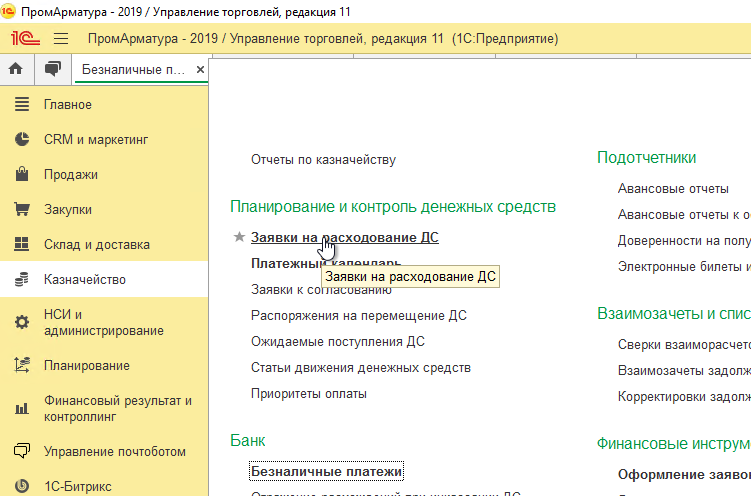
Task: Open Доверенности на получение link
Action: 684,240
